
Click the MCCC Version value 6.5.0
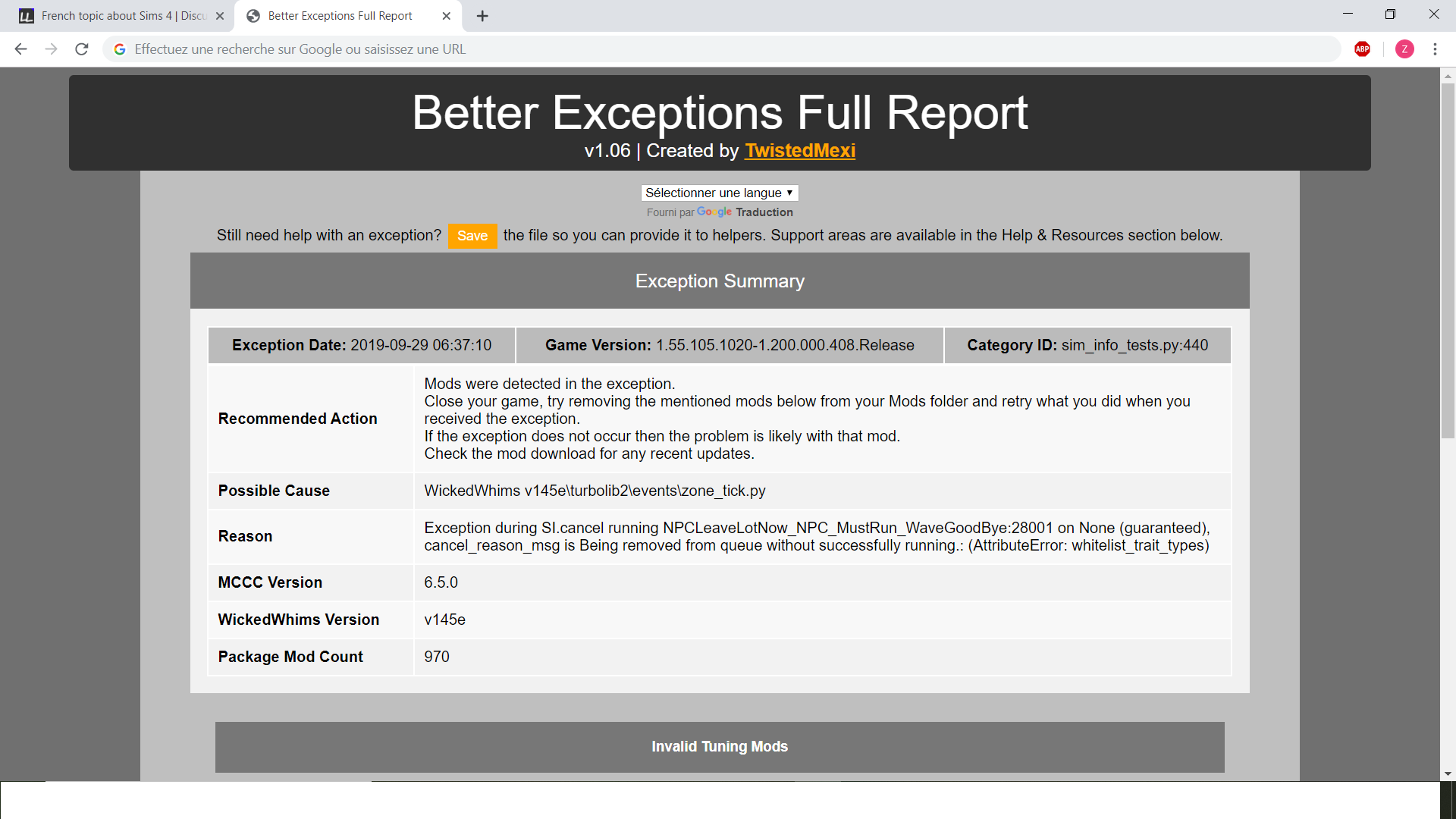coord(441,582)
